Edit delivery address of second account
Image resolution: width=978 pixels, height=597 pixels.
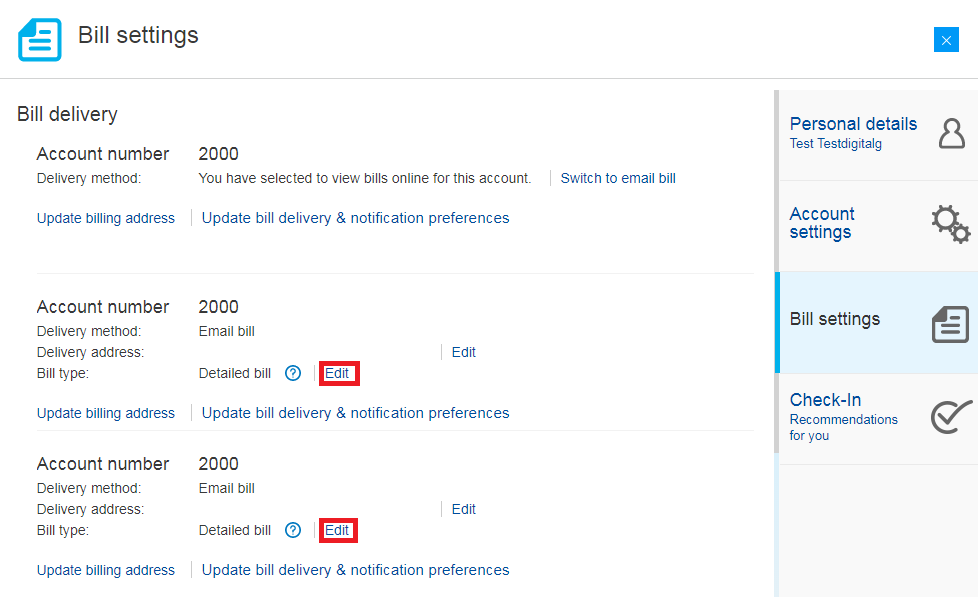463,352
